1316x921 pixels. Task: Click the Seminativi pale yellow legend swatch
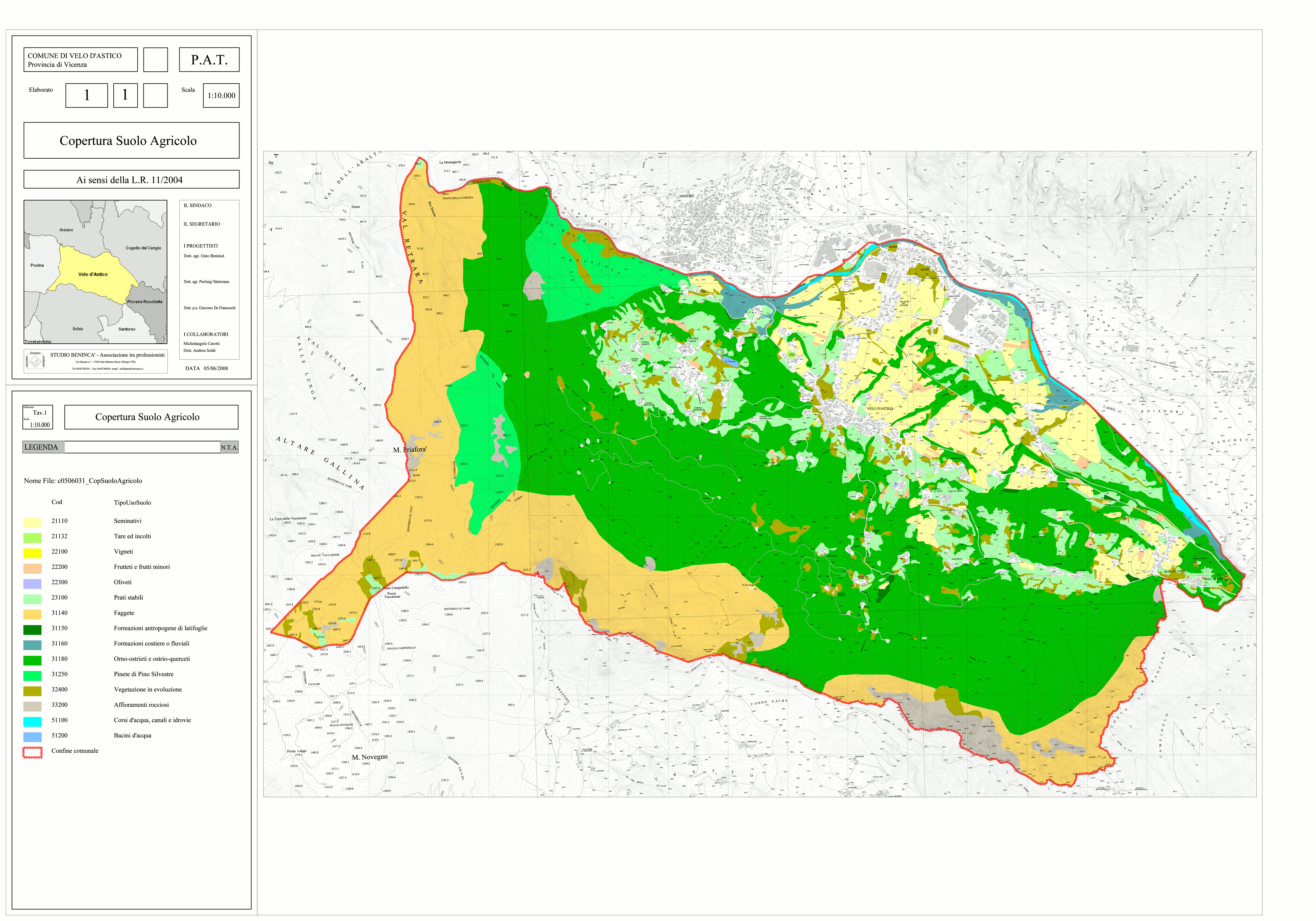32,522
